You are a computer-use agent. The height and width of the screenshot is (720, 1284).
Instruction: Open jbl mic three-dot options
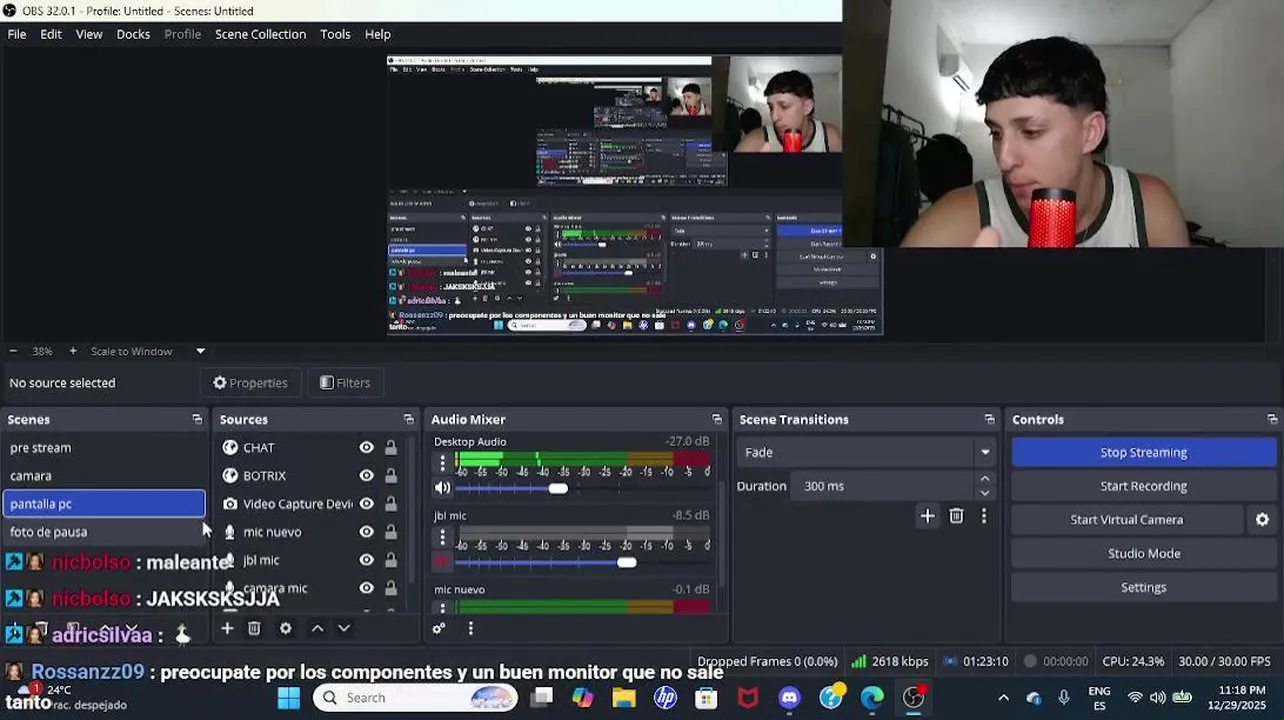coord(442,537)
